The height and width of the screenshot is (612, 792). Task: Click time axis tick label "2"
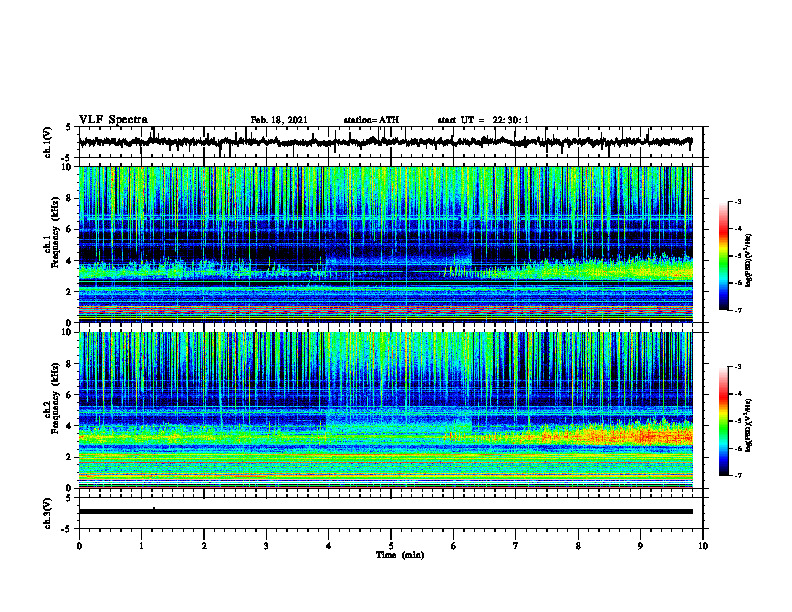204,546
